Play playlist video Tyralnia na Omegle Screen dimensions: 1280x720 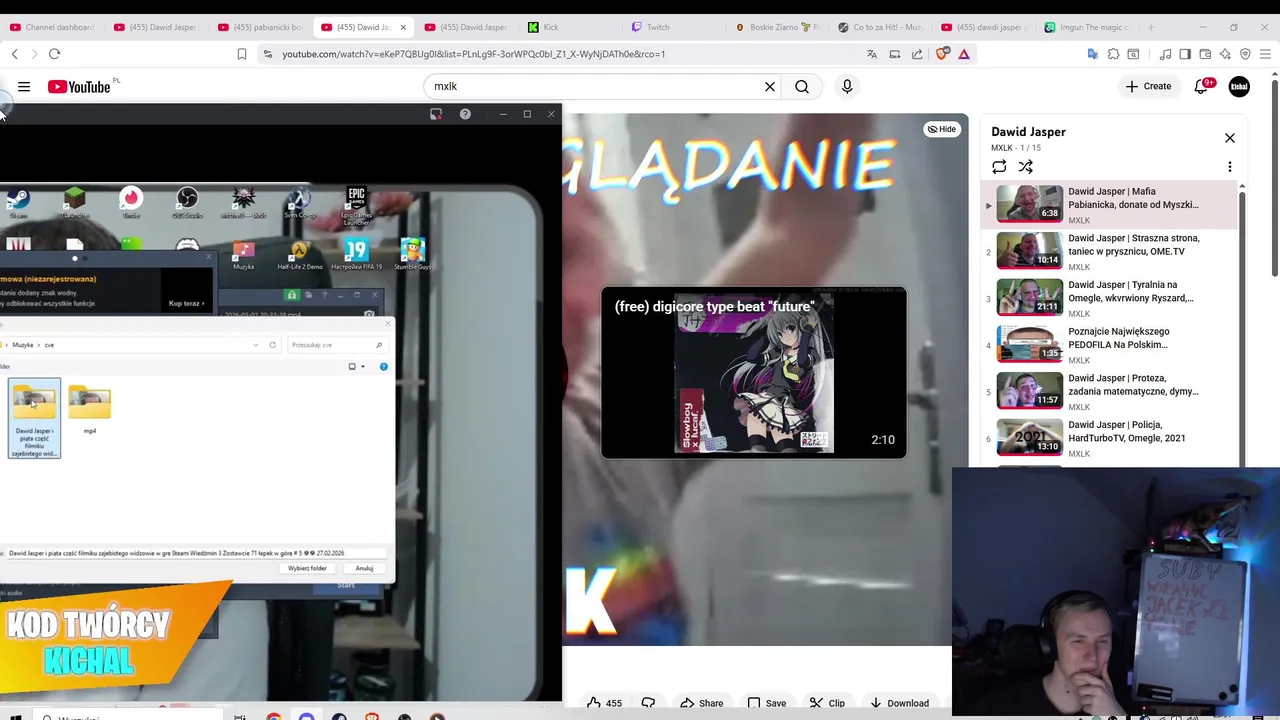[1110, 297]
